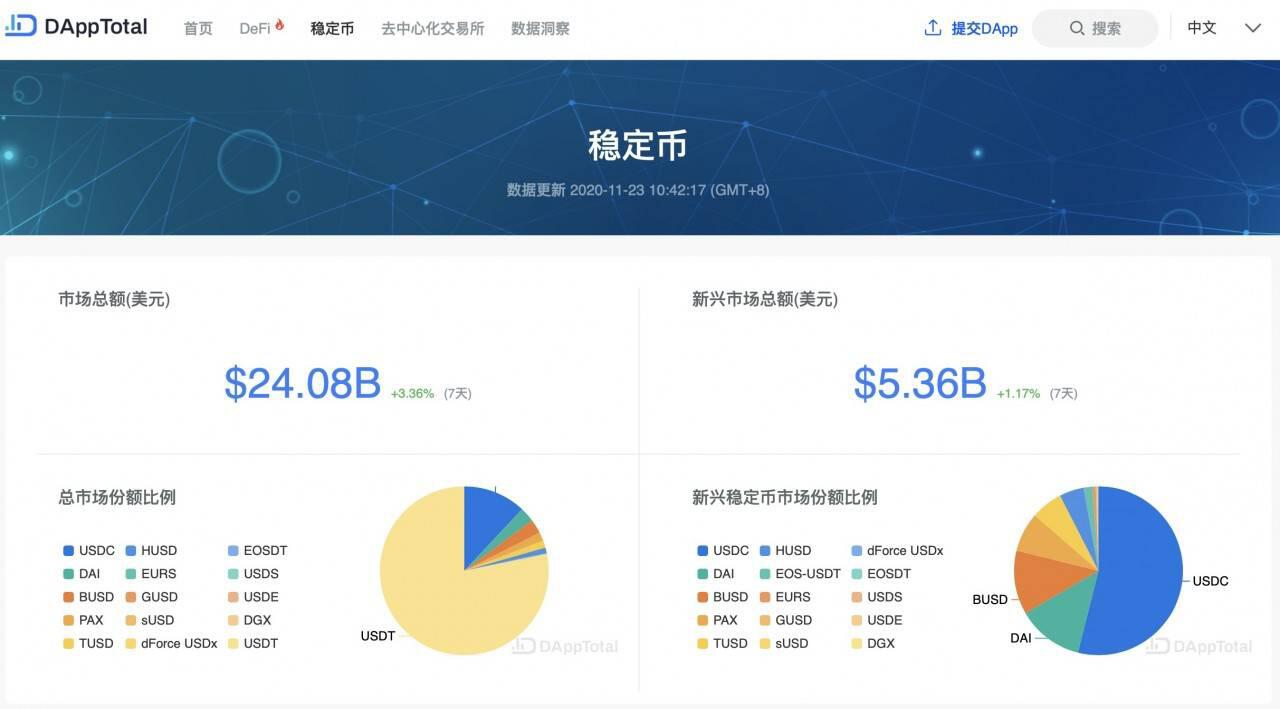The height and width of the screenshot is (709, 1280).
Task: Toggle BUSD in total market share legend
Action: tap(89, 597)
